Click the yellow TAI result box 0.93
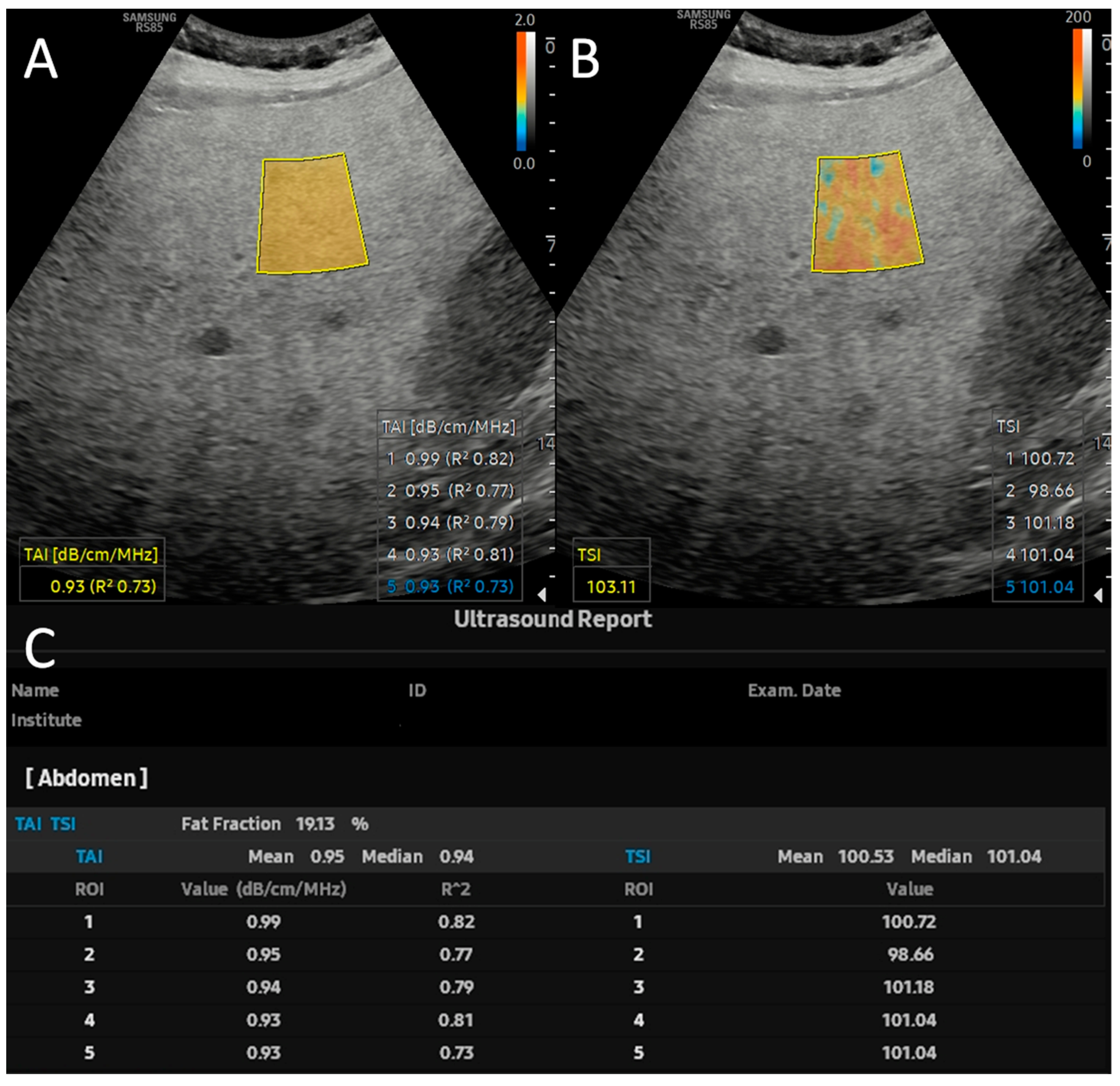The height and width of the screenshot is (1086, 1120). pos(103,587)
